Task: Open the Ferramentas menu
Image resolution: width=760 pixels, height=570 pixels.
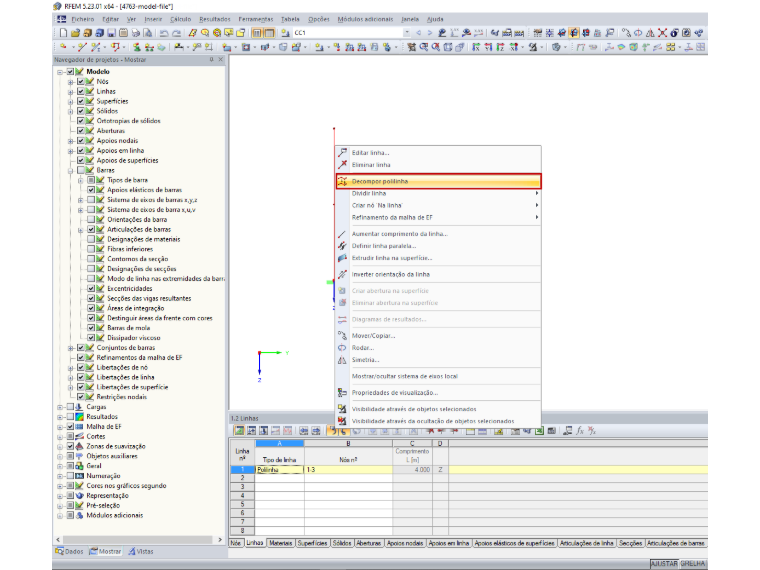Action: (255, 19)
